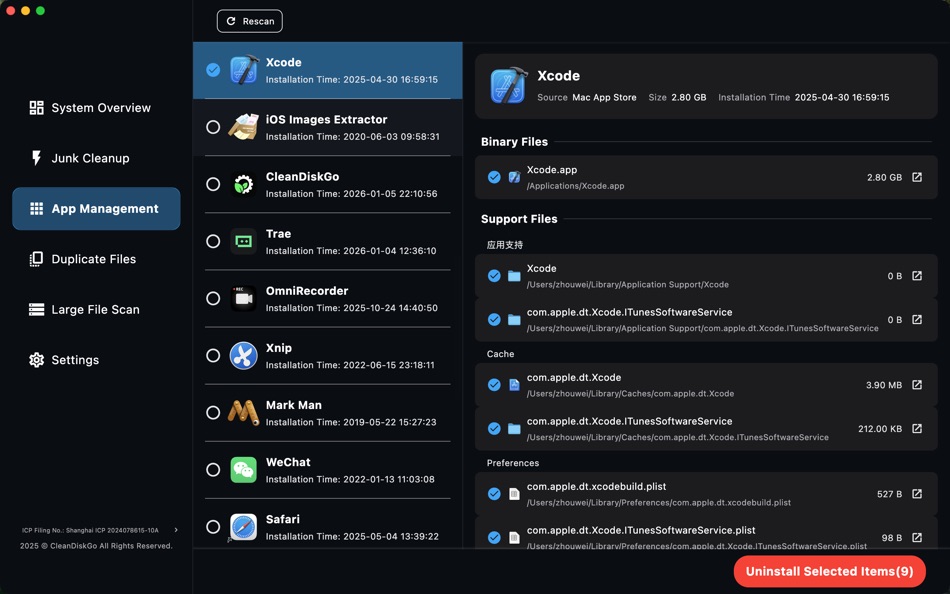950x594 pixels.
Task: Select the iOS Images Extractor radio button
Action: (213, 127)
